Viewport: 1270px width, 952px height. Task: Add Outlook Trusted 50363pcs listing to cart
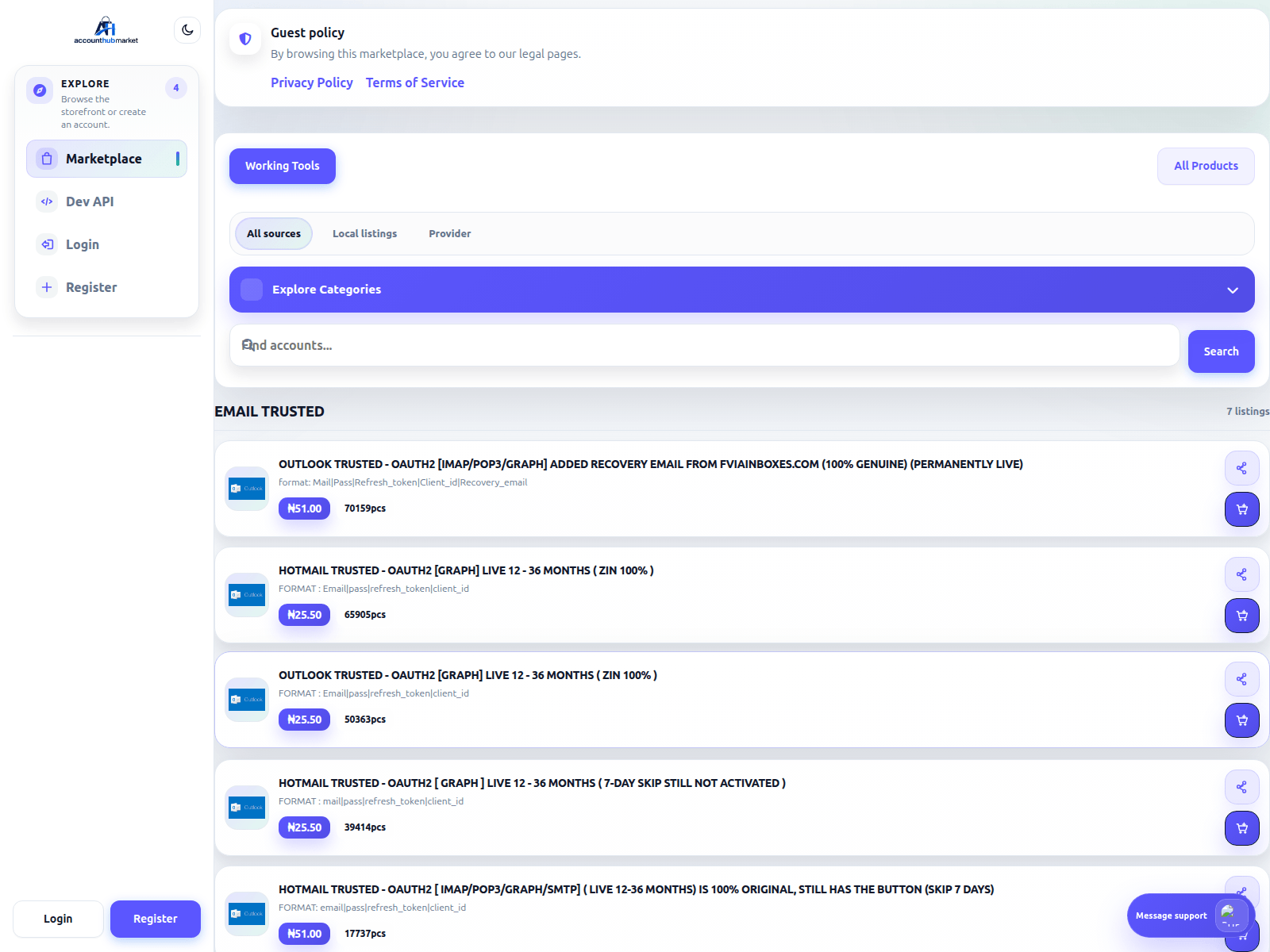1241,720
